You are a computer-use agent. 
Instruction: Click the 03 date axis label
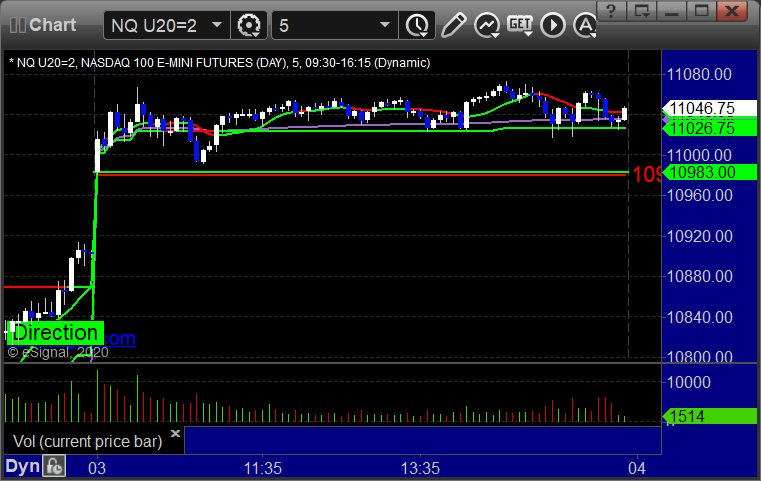[97, 468]
